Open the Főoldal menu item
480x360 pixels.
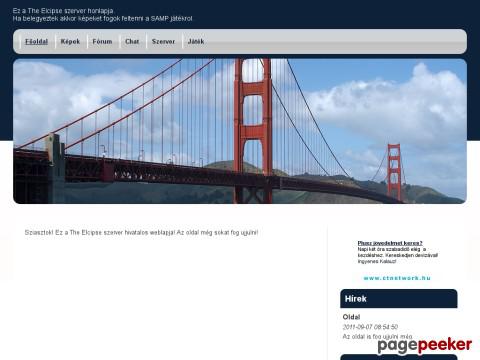tap(36, 42)
